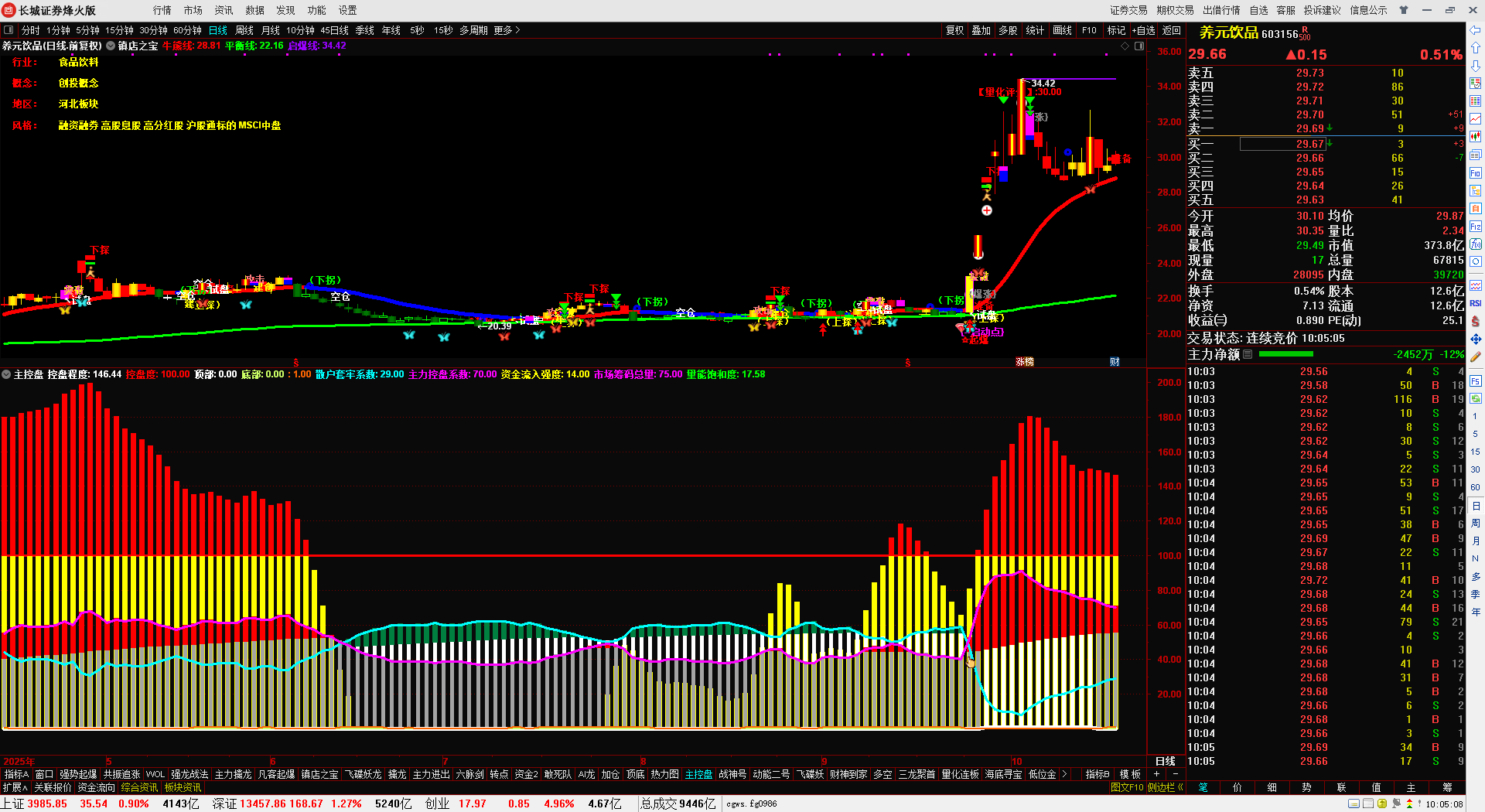Screen dimensions: 1485x812
Task: Click the plus zoom button below 日线
Action: (1157, 774)
